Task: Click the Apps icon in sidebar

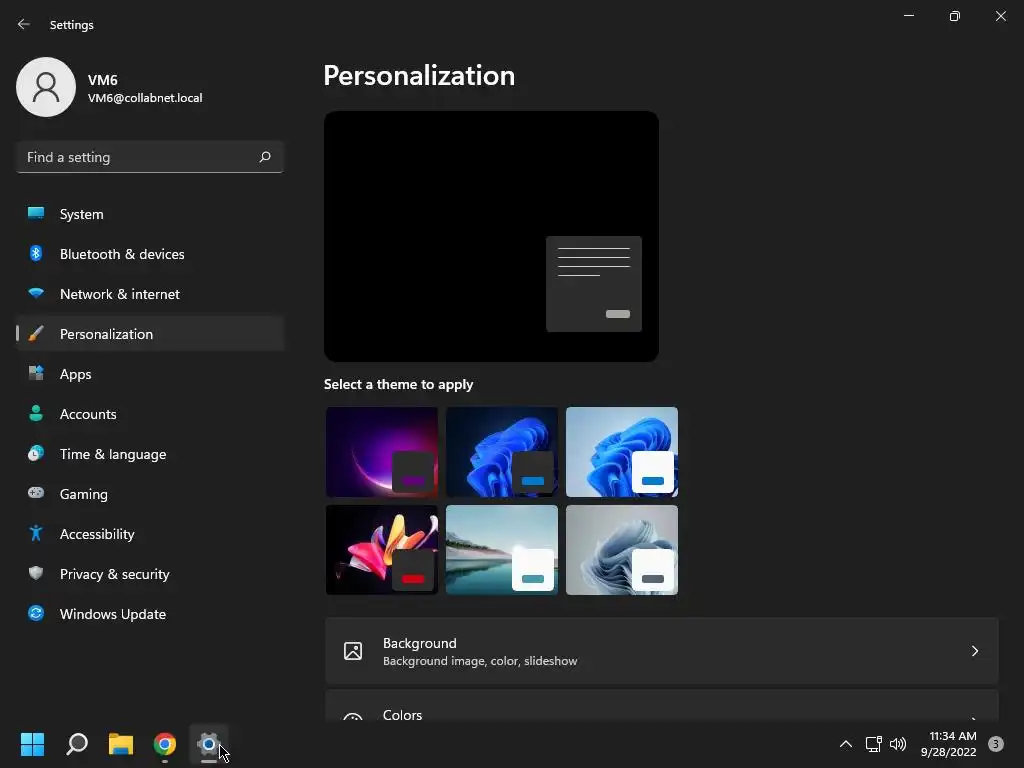Action: [36, 374]
